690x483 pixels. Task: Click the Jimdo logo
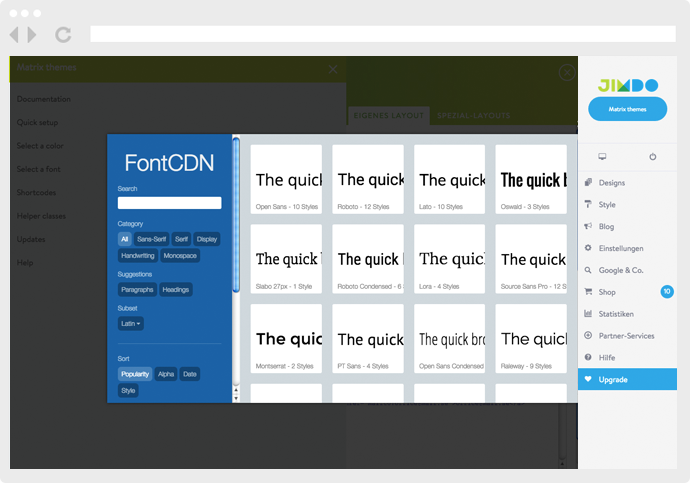(x=628, y=85)
